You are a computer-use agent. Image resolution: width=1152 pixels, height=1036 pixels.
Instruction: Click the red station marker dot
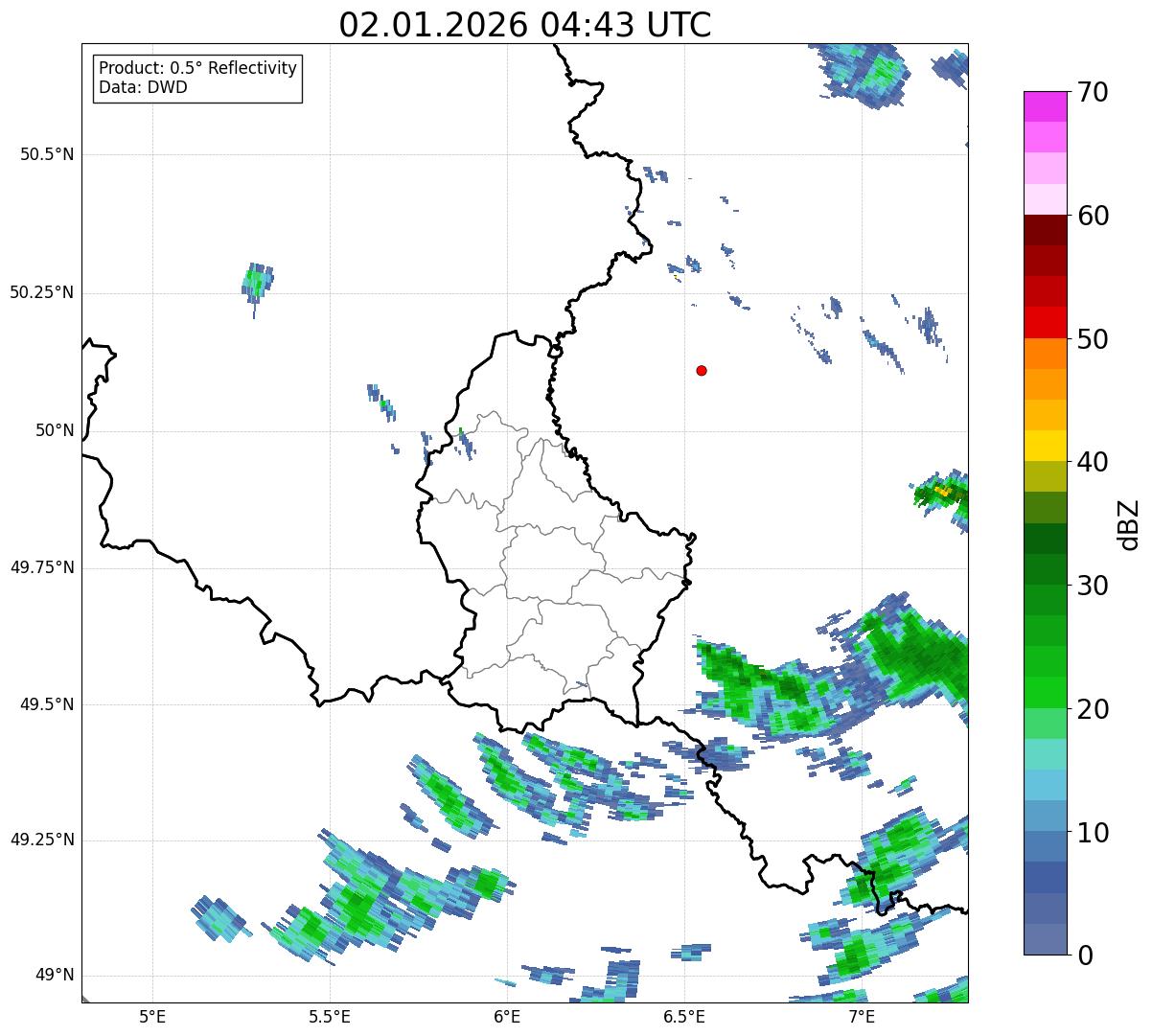pos(702,370)
